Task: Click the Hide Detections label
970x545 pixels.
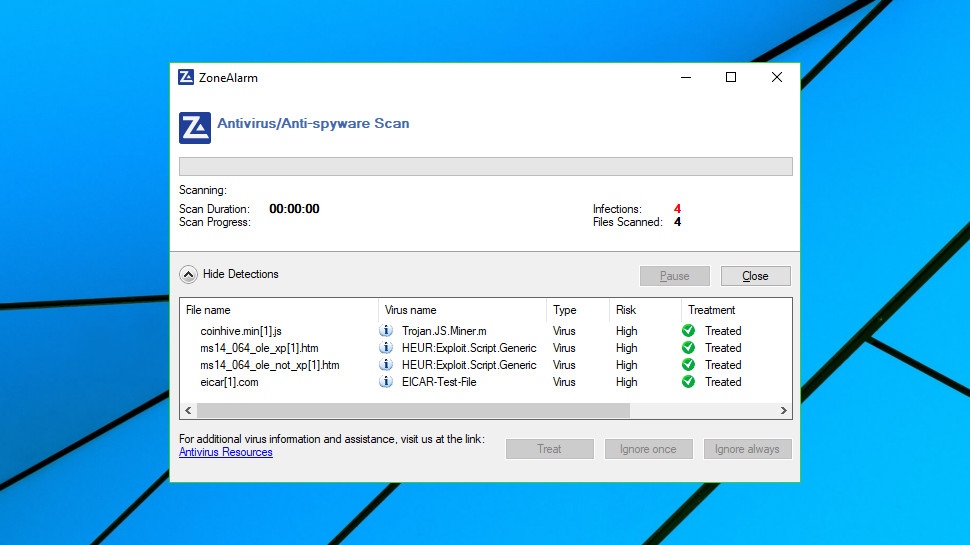Action: [241, 274]
